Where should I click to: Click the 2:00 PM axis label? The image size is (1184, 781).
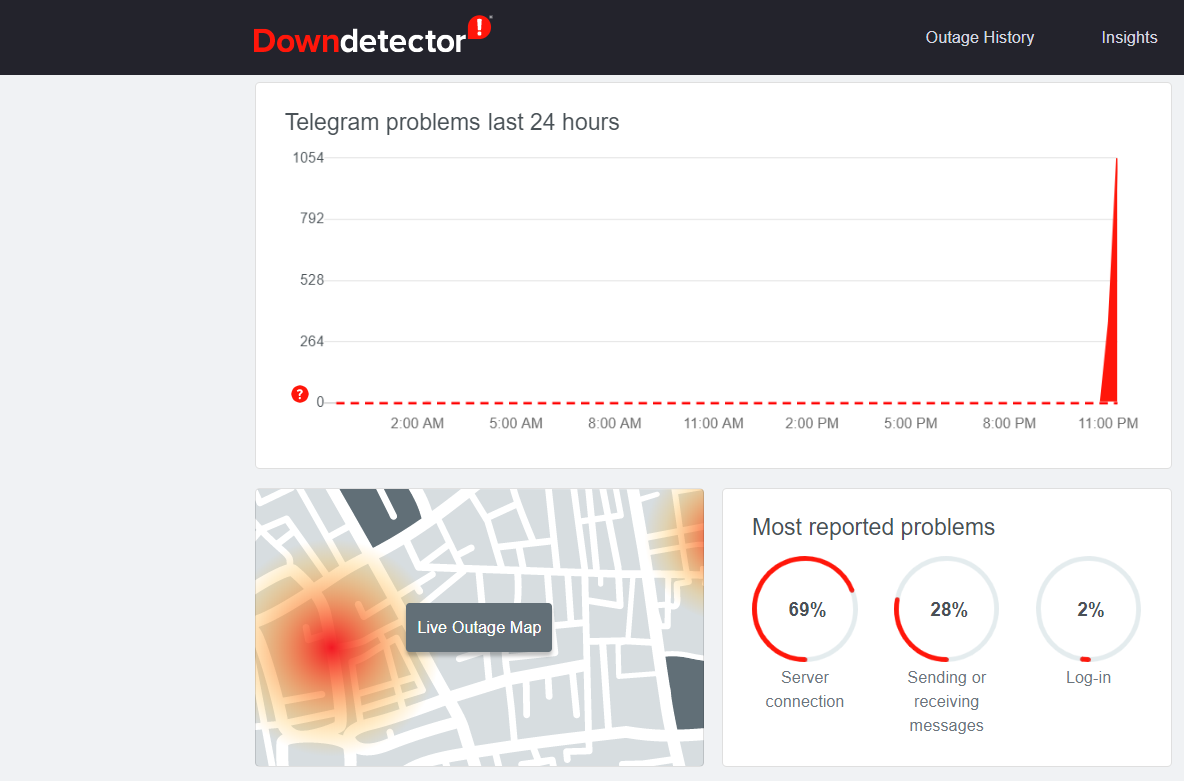[812, 423]
